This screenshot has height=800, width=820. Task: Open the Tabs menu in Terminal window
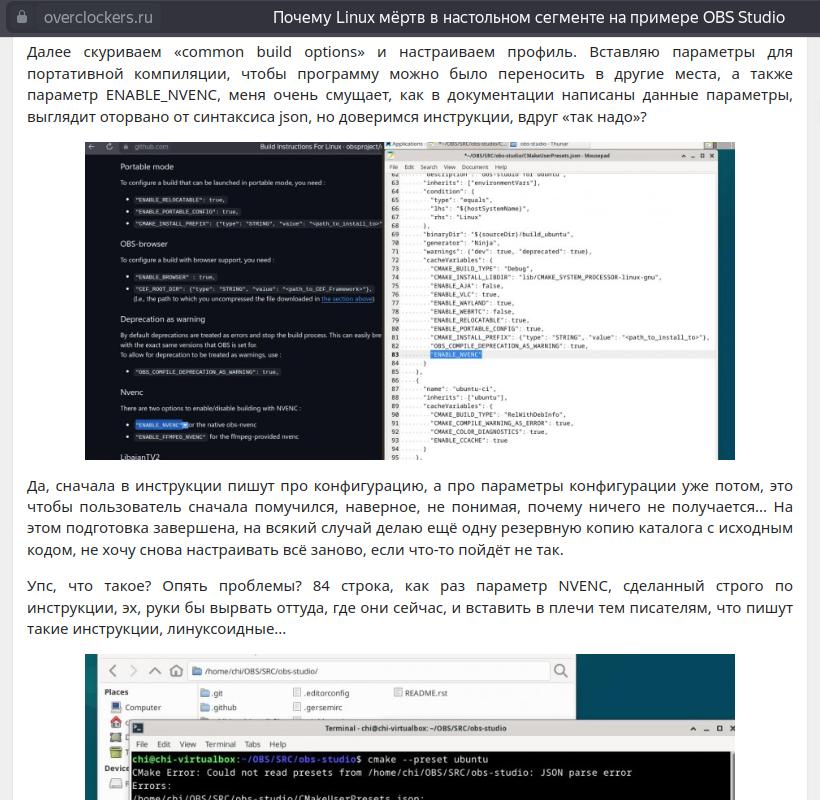coord(252,744)
